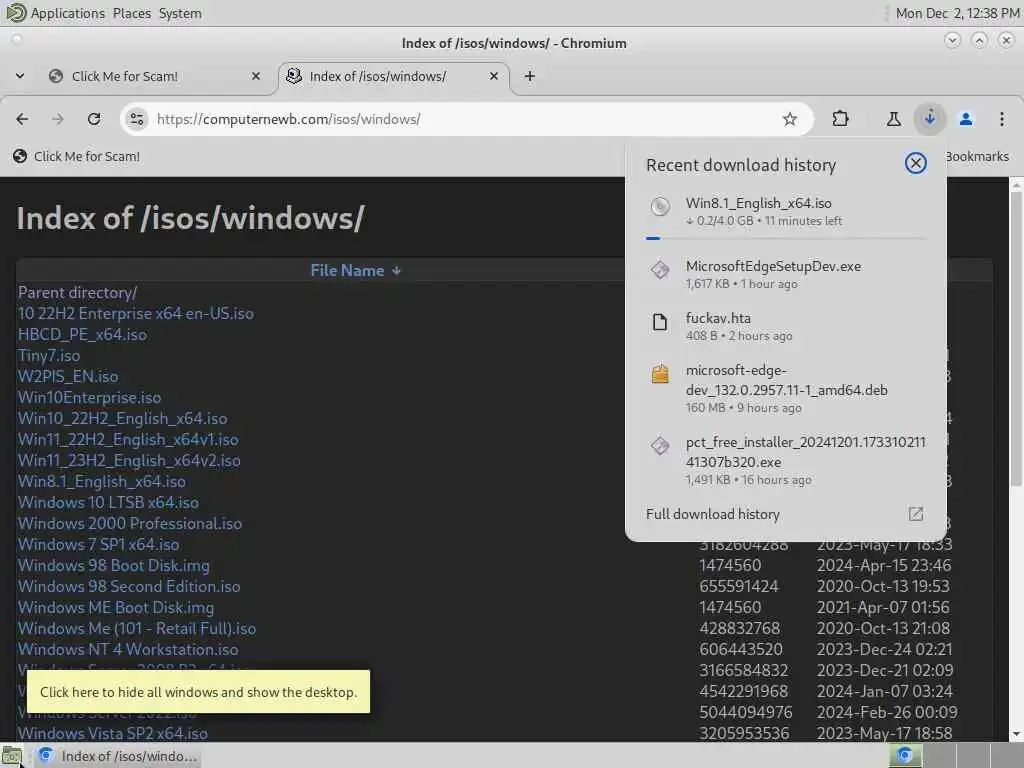Open the profile avatar icon
The width and height of the screenshot is (1024, 768).
tap(966, 119)
